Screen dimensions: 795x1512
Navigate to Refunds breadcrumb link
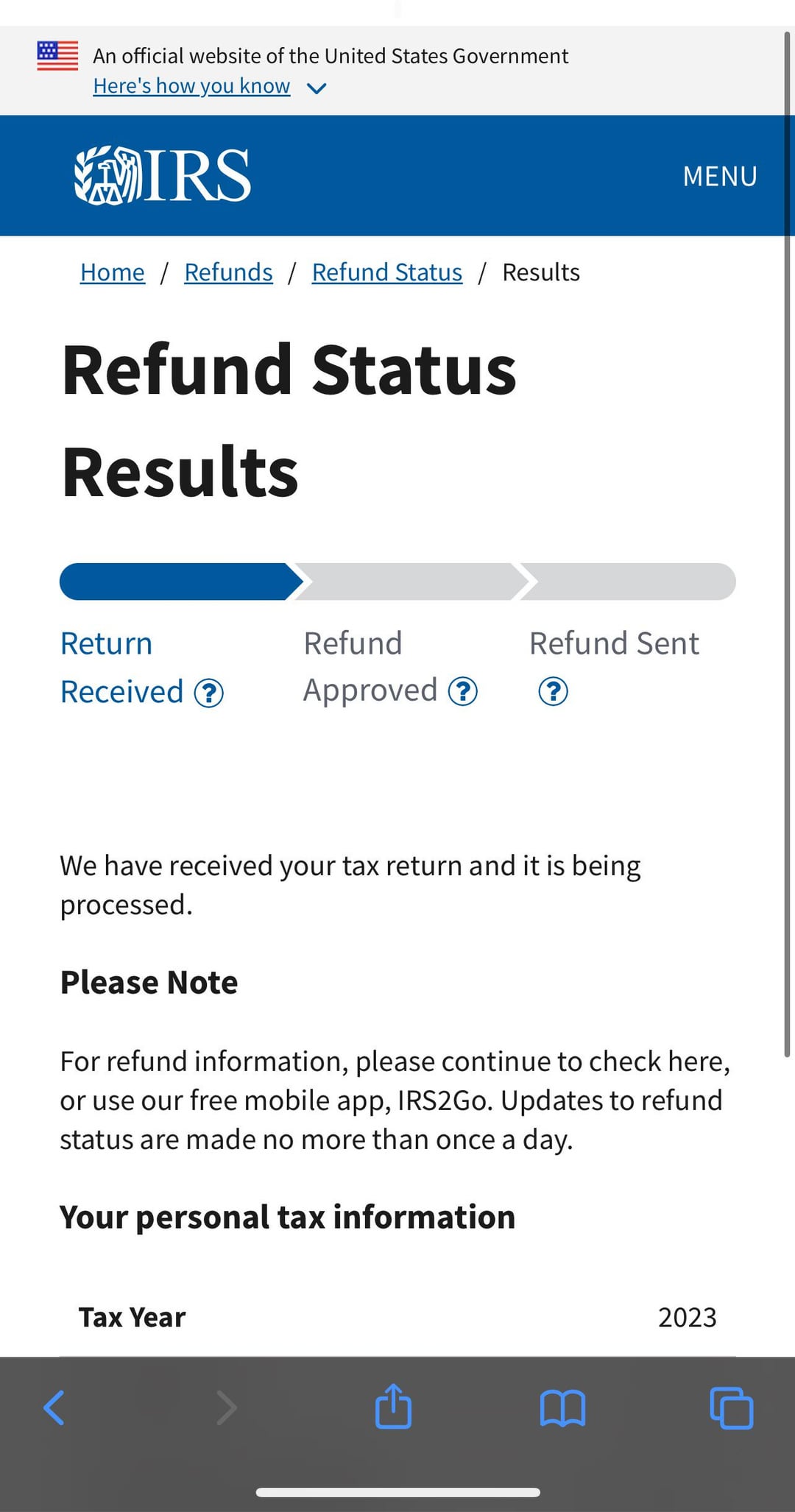point(228,272)
